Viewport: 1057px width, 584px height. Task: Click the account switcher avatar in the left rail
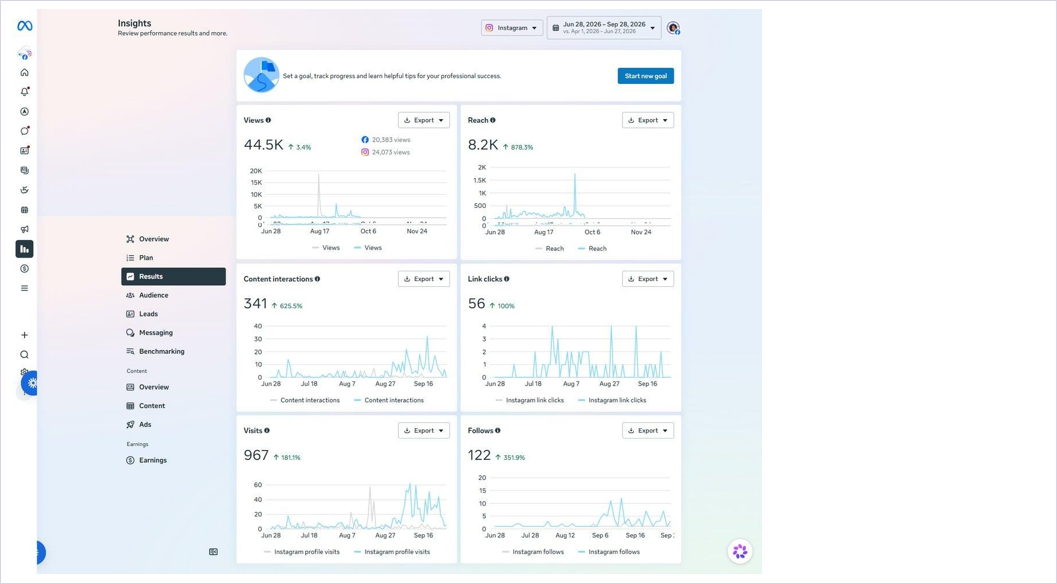pyautogui.click(x=24, y=53)
